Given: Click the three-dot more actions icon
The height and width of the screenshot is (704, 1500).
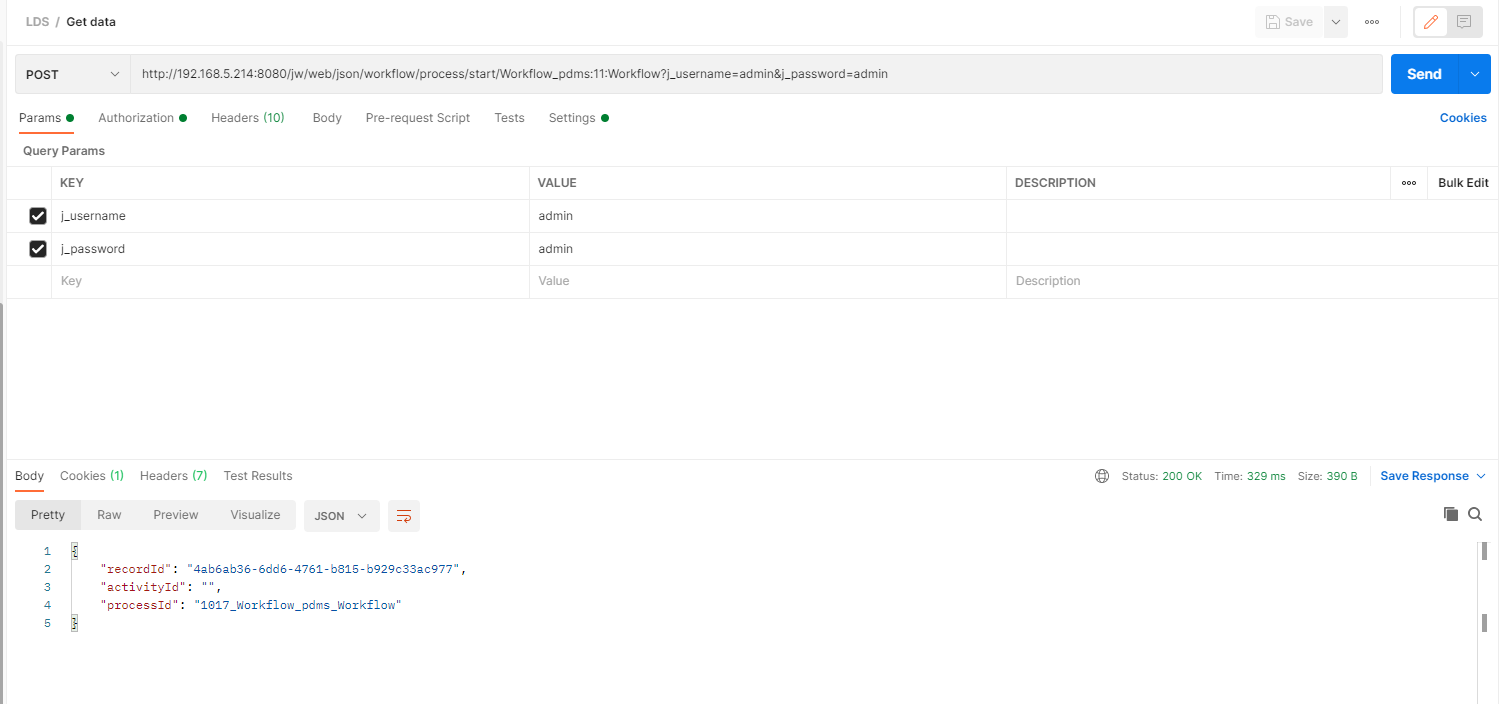Looking at the screenshot, I should tap(1372, 22).
